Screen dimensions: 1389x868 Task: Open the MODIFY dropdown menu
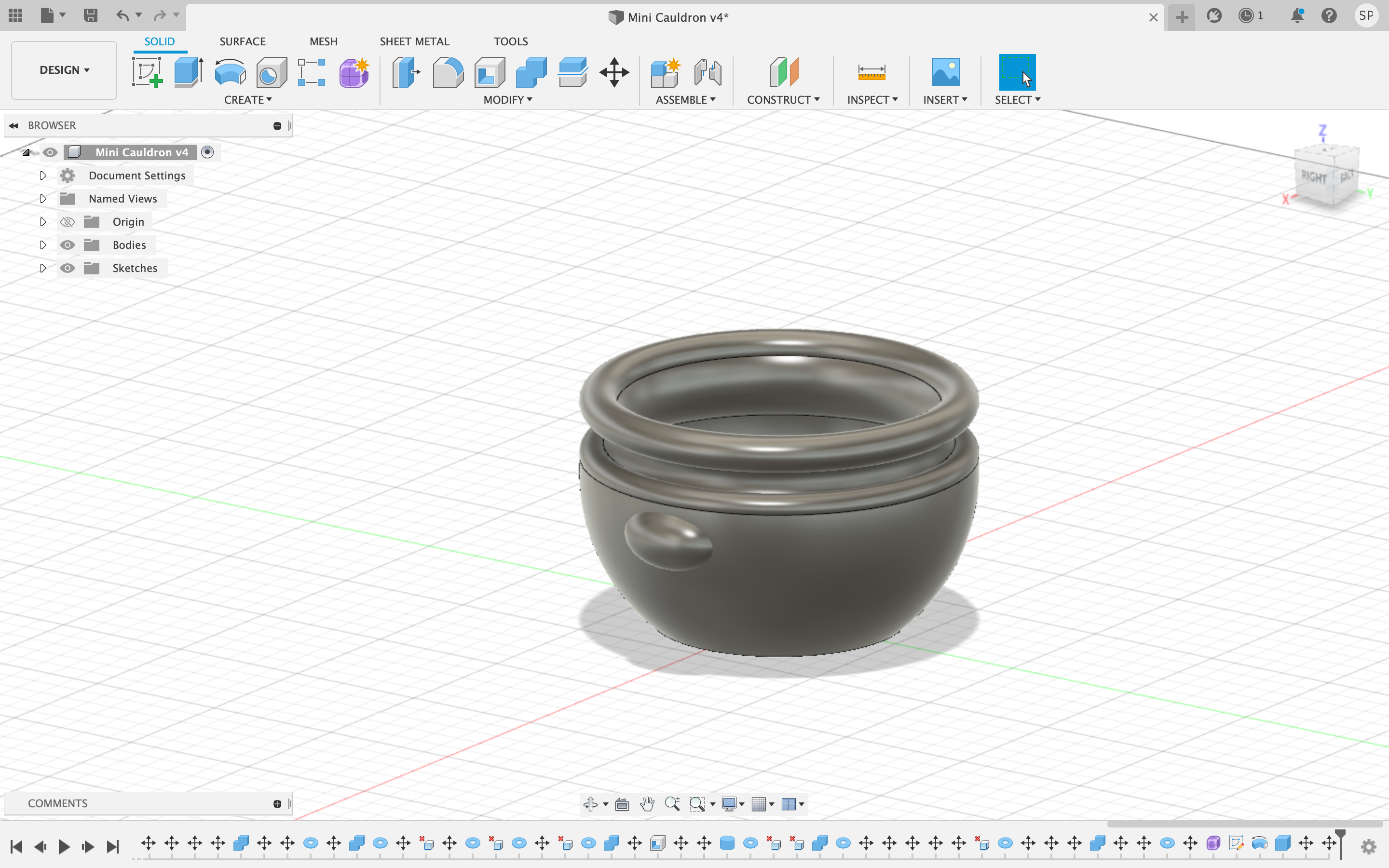[x=507, y=99]
